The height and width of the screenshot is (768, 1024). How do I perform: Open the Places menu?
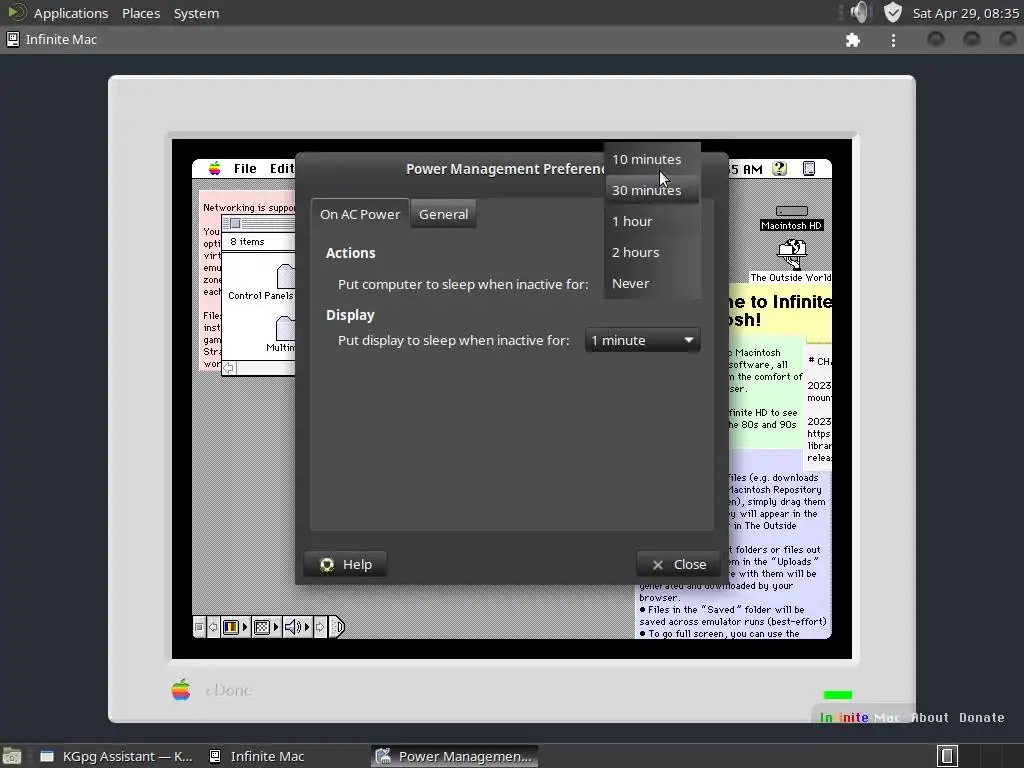coord(141,13)
